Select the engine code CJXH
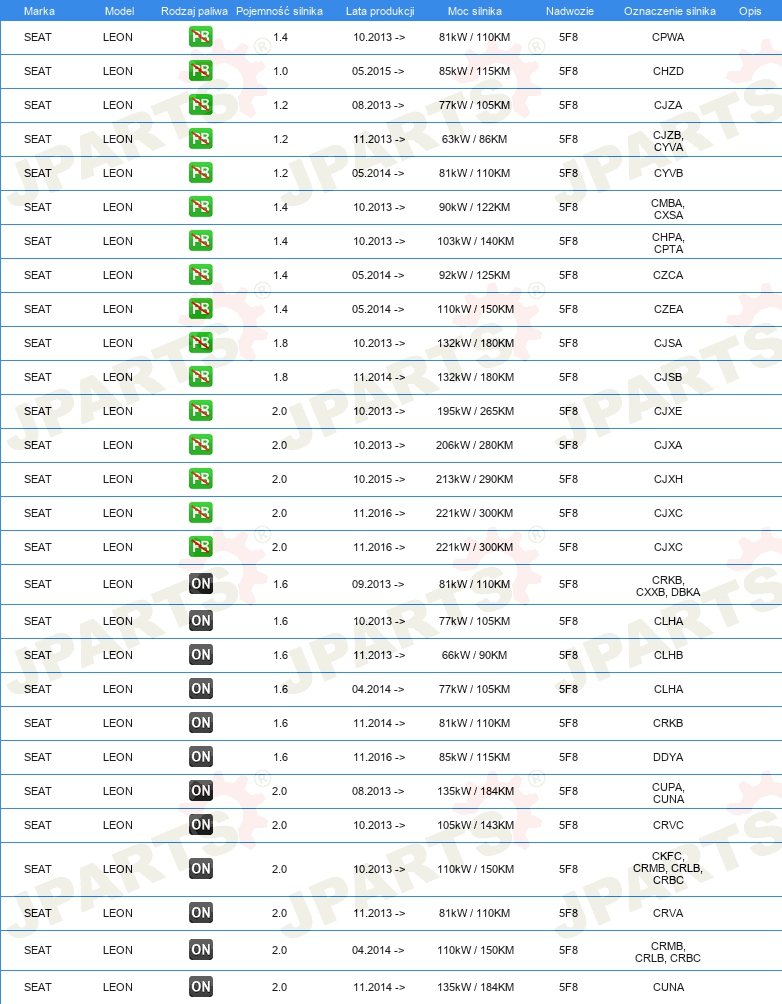782x1004 pixels. coord(668,478)
